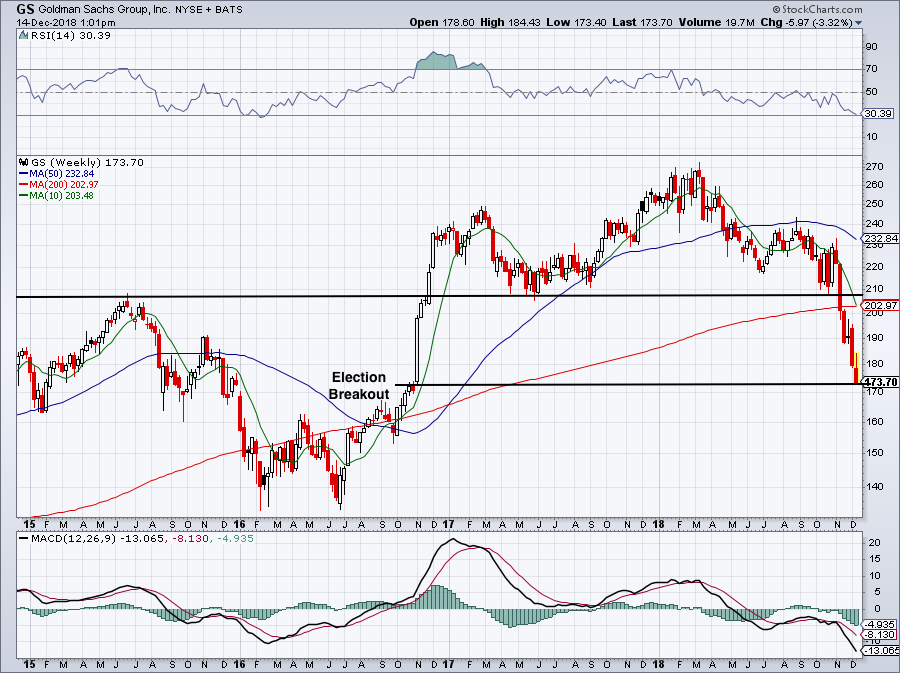Image resolution: width=900 pixels, height=673 pixels.
Task: Click the MA(200) red legend line marker
Action: coord(24,184)
